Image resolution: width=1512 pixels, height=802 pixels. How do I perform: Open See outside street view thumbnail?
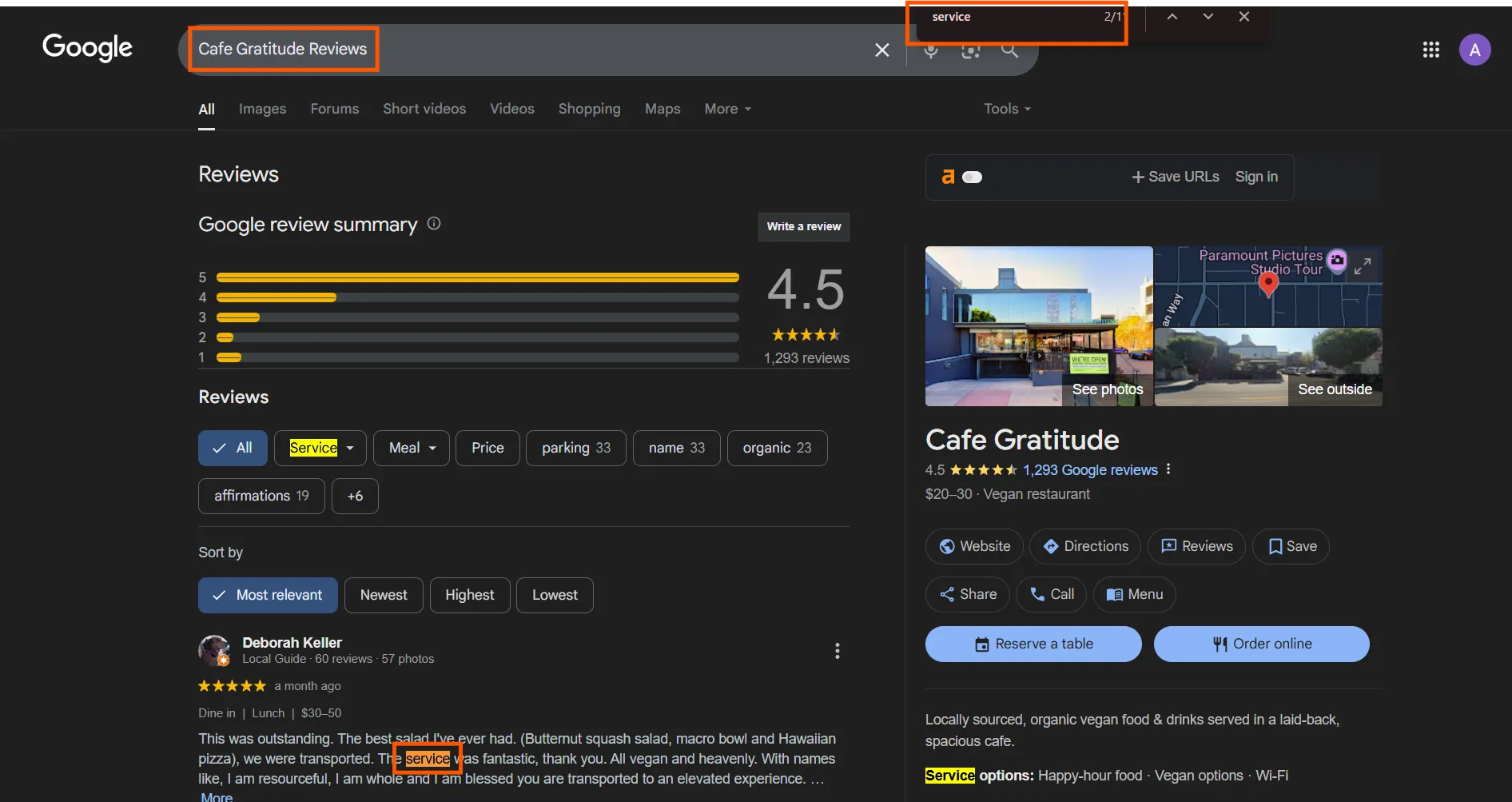pyautogui.click(x=1268, y=367)
